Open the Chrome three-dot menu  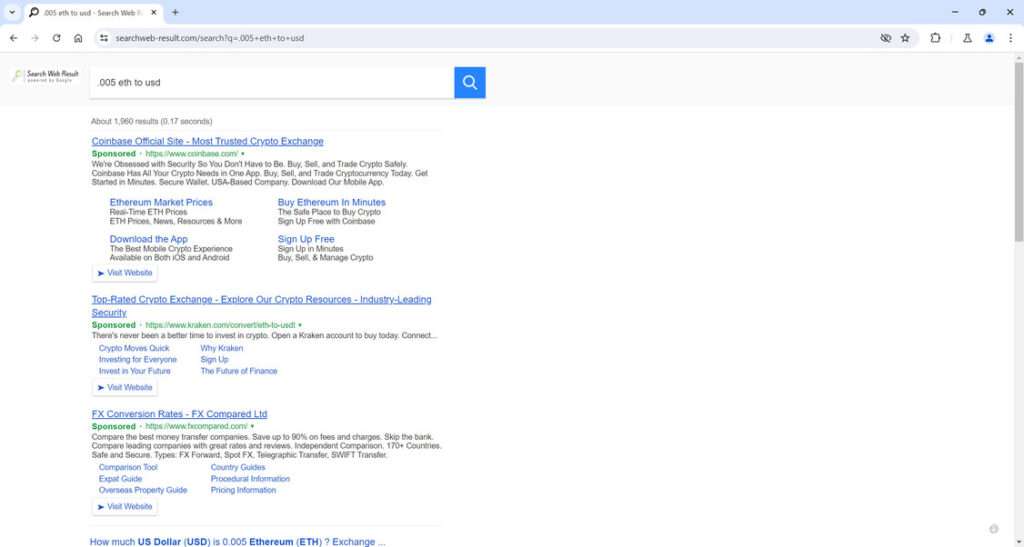click(x=1010, y=39)
